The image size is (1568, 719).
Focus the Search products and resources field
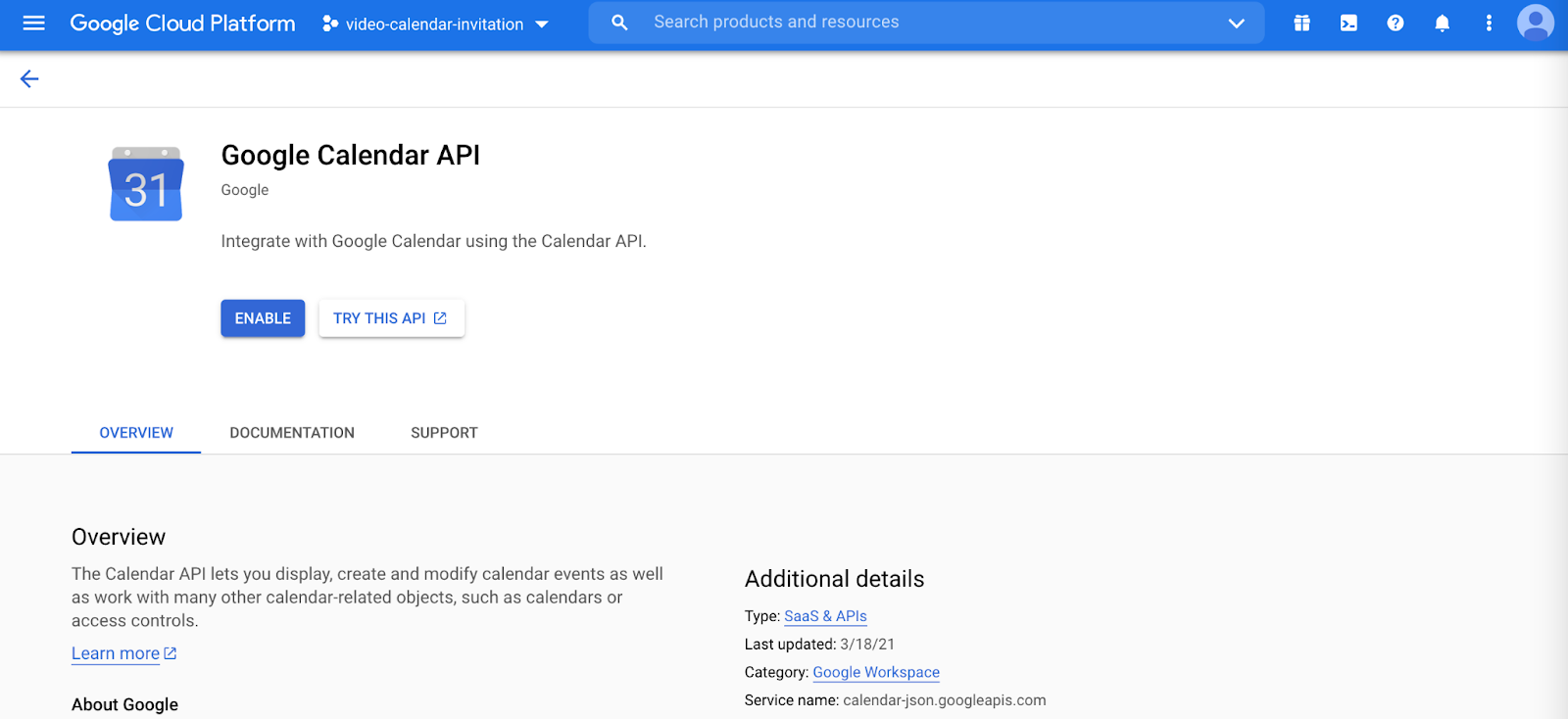point(926,22)
